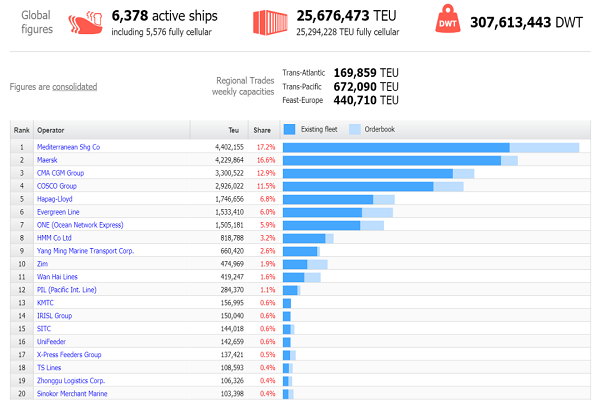This screenshot has height=400, width=600.
Task: Click the Feast-Europe 440,710 TEU figure
Action: [366, 100]
